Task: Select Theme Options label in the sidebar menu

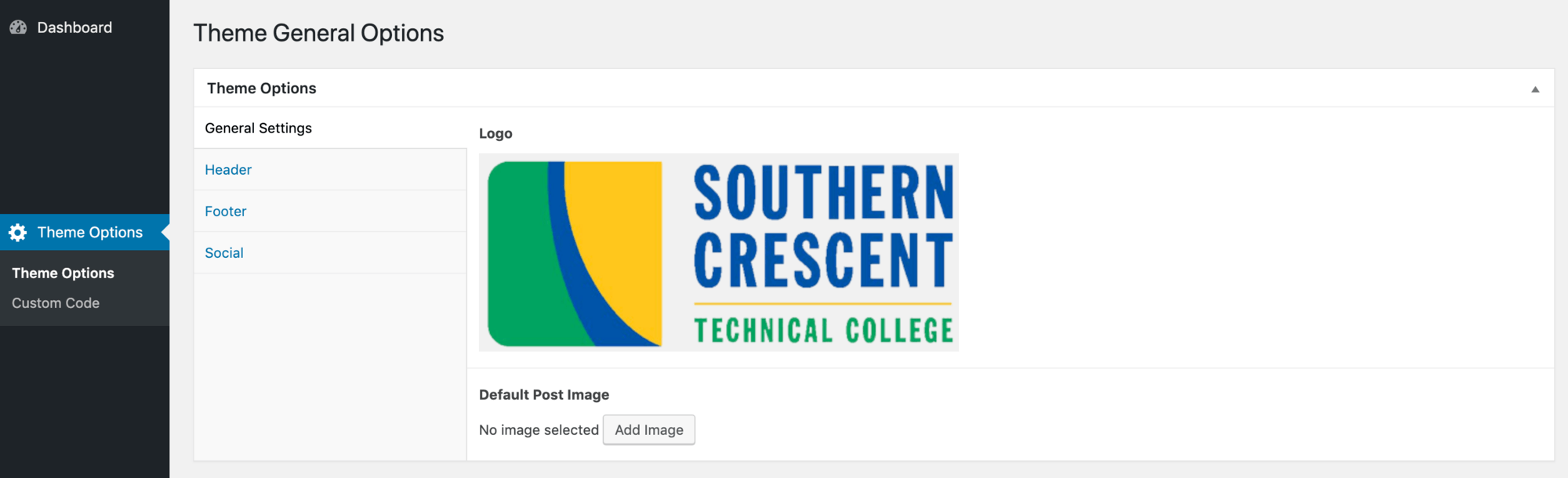Action: click(x=90, y=233)
